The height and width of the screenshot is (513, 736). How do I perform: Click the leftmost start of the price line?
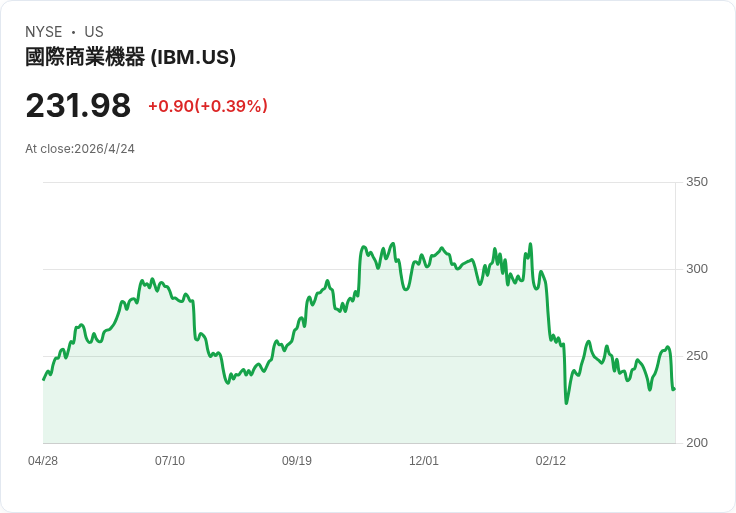tap(43, 379)
